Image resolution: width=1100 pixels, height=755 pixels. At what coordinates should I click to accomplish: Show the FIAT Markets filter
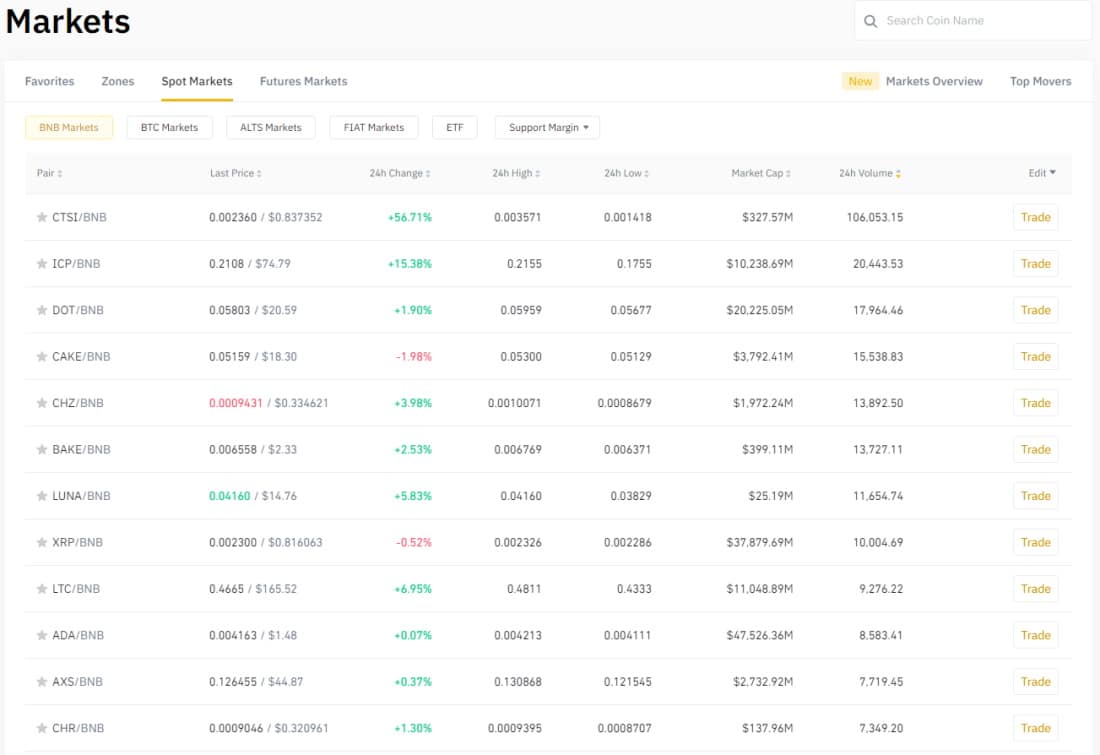374,128
